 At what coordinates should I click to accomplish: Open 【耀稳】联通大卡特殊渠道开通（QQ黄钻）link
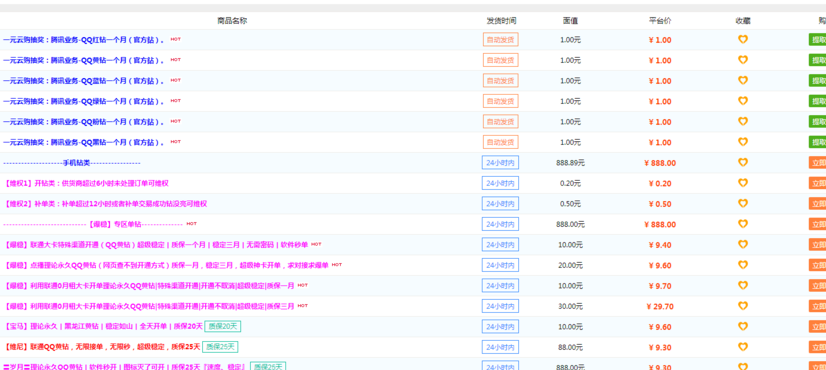[155, 245]
